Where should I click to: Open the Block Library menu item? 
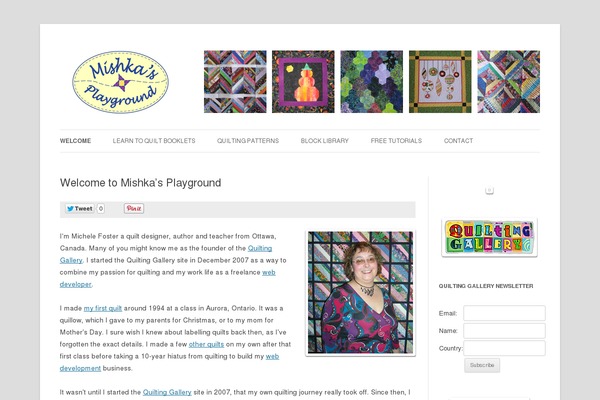click(324, 141)
